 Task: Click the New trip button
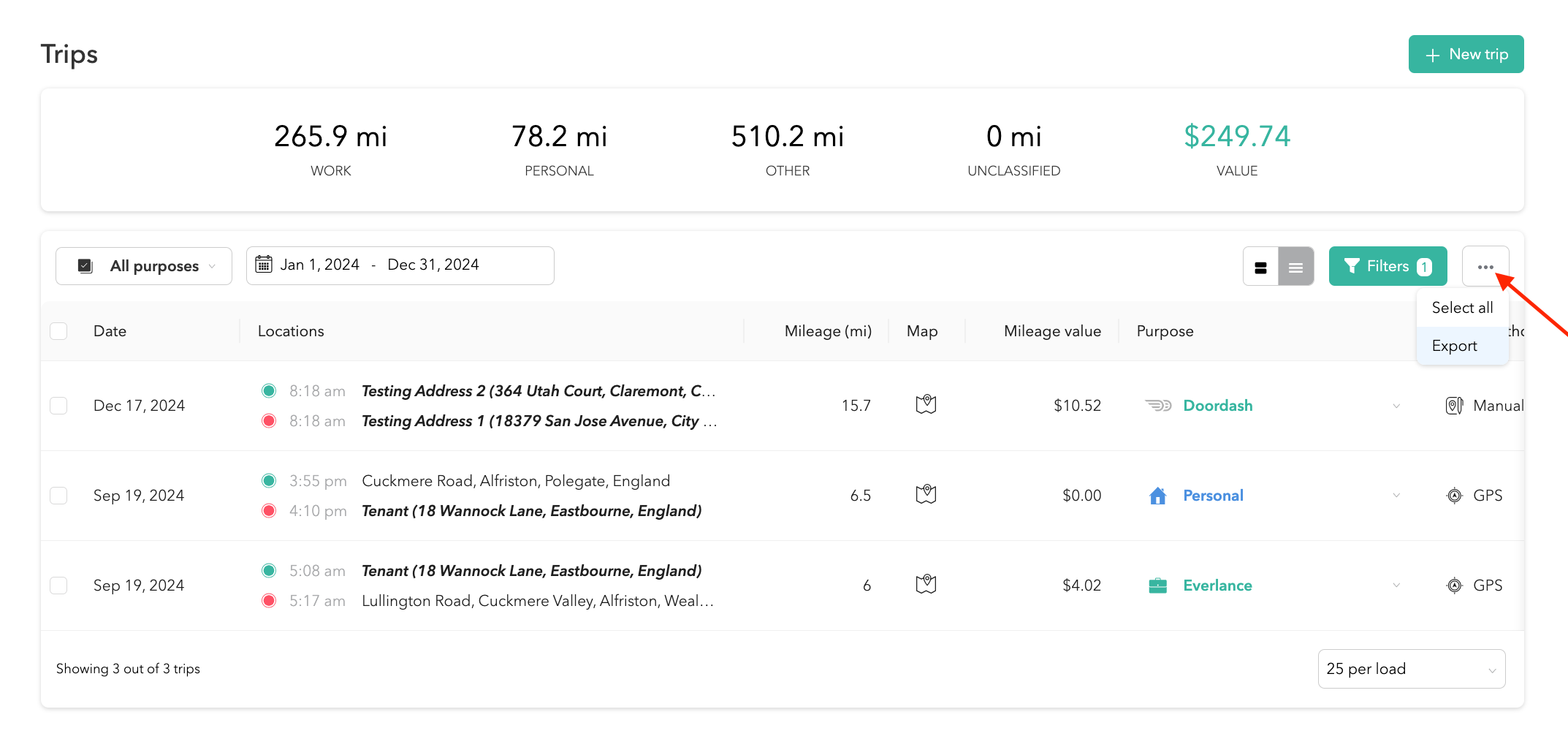[x=1466, y=54]
